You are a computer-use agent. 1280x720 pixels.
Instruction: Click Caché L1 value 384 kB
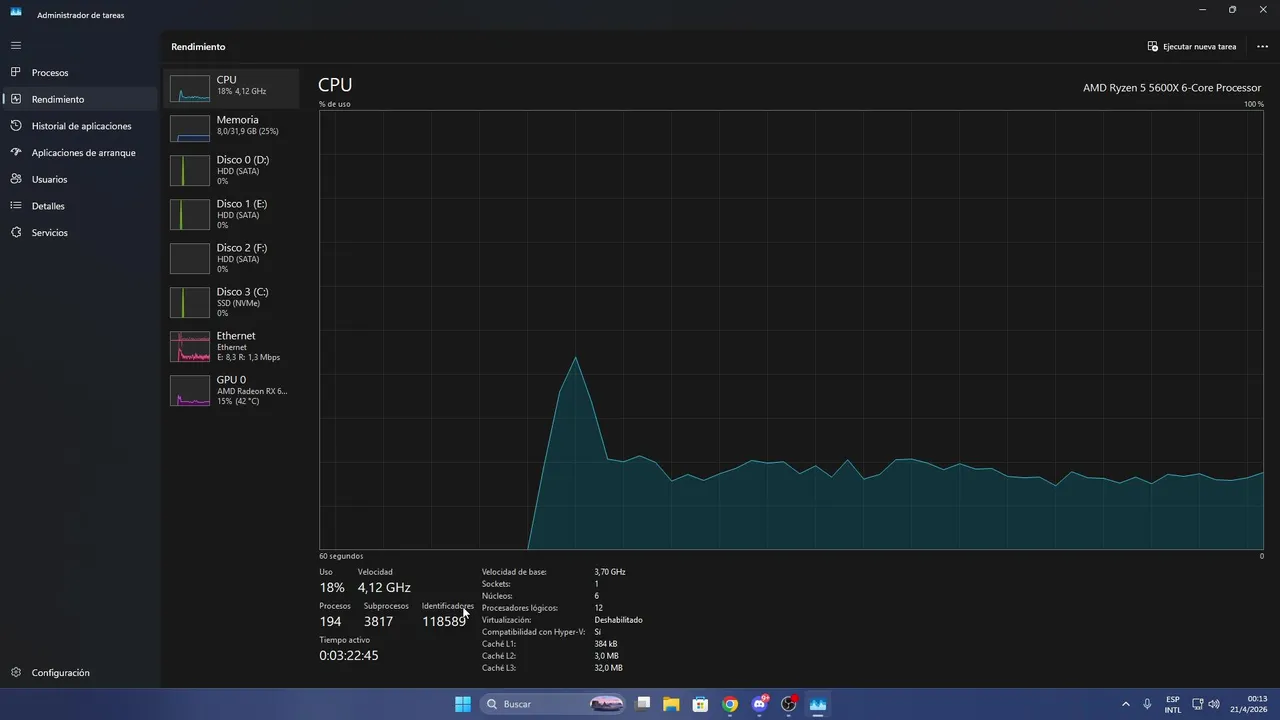pos(606,644)
